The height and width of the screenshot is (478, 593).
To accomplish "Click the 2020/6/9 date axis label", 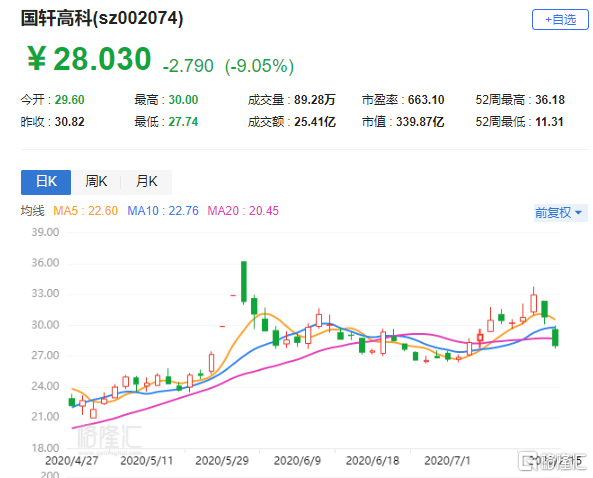I will coord(297,461).
